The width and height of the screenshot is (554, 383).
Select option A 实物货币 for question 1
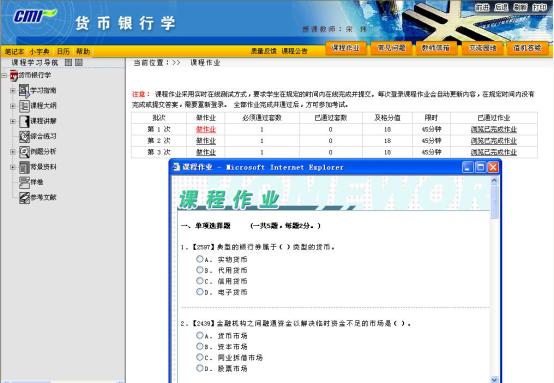pos(200,259)
